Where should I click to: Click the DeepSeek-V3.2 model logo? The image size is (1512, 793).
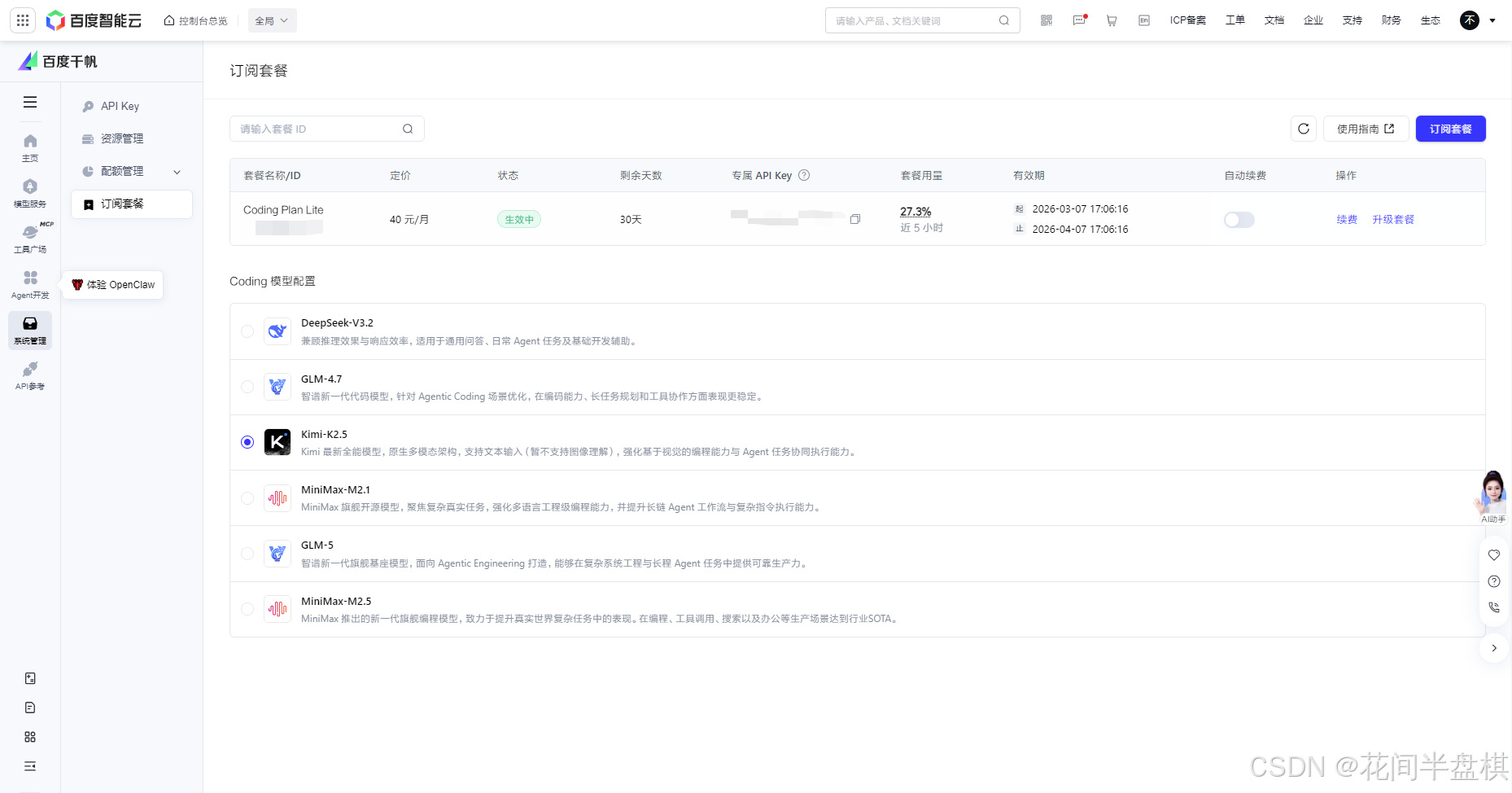click(277, 331)
